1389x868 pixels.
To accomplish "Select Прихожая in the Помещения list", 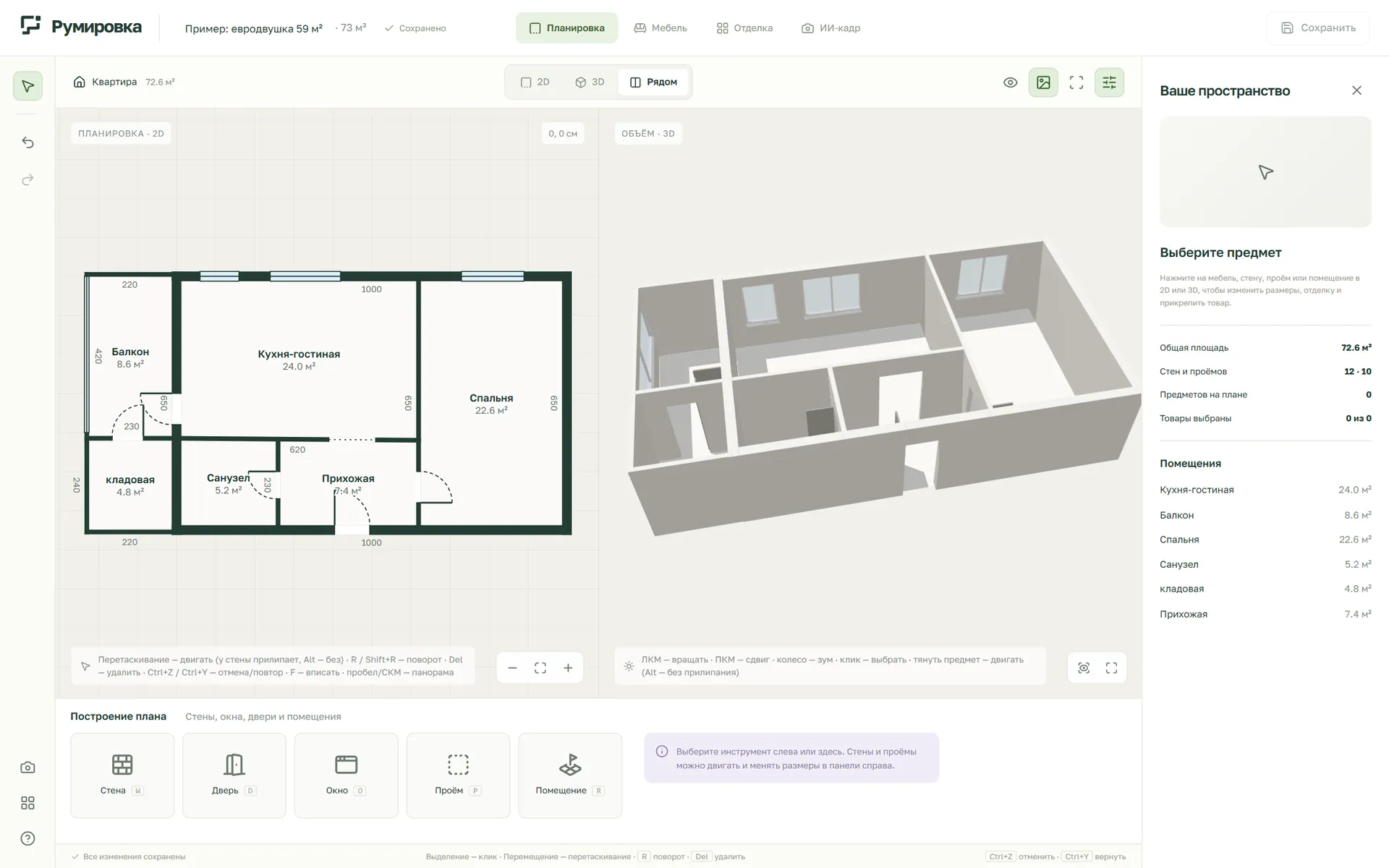I will click(x=1265, y=614).
